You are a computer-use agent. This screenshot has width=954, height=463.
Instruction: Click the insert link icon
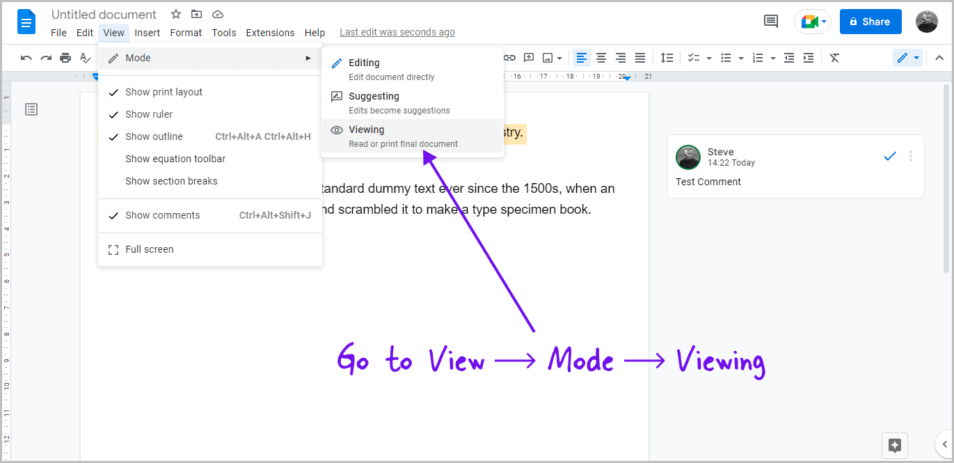click(x=510, y=58)
